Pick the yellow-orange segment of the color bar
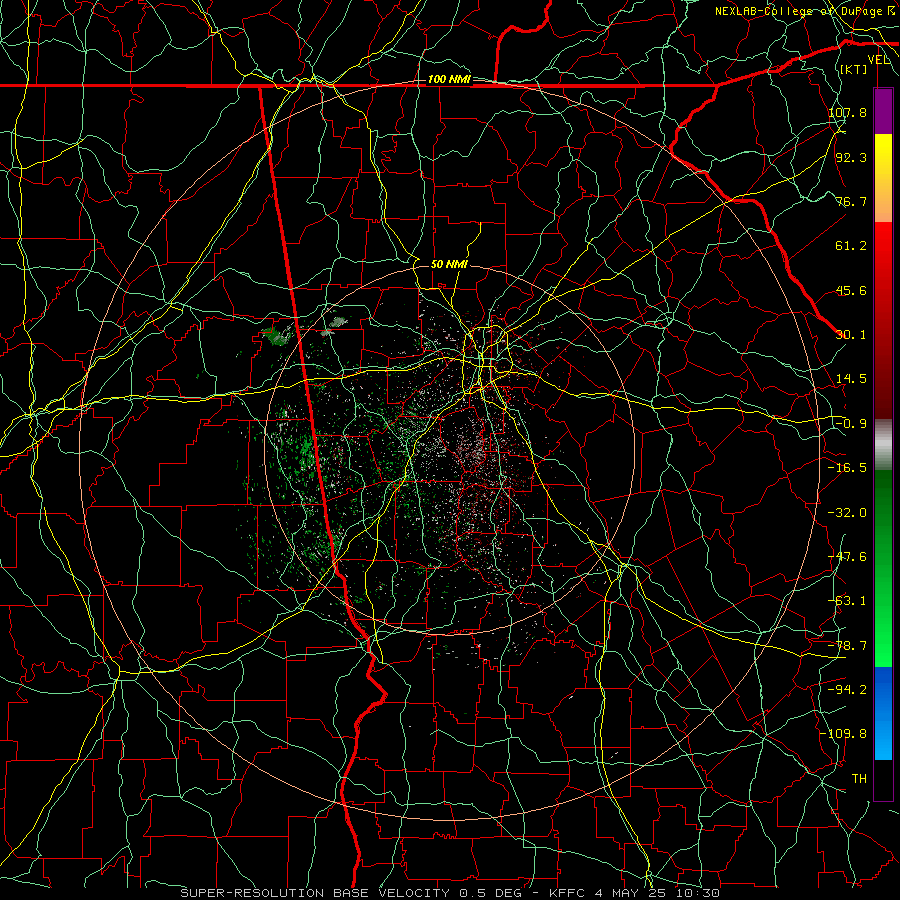 [883, 178]
